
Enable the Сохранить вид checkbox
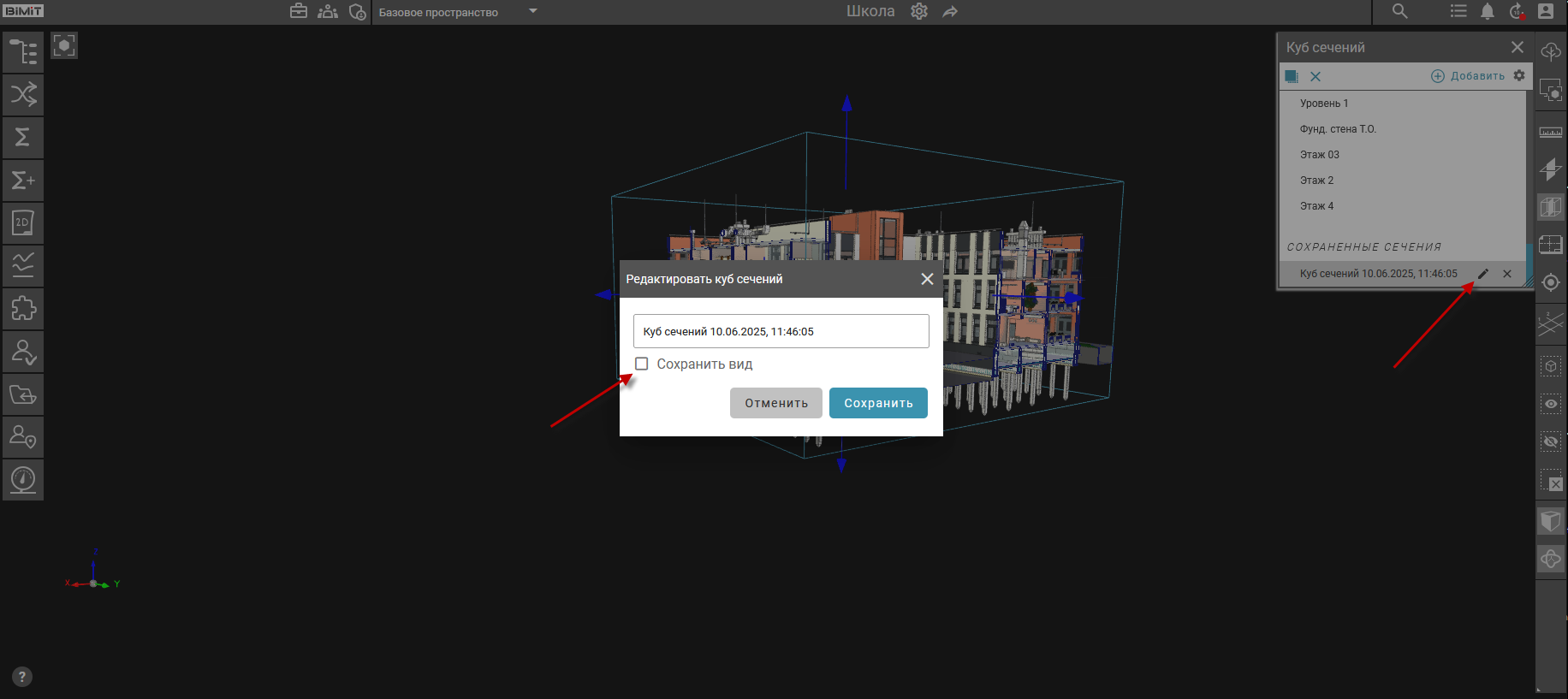click(642, 364)
